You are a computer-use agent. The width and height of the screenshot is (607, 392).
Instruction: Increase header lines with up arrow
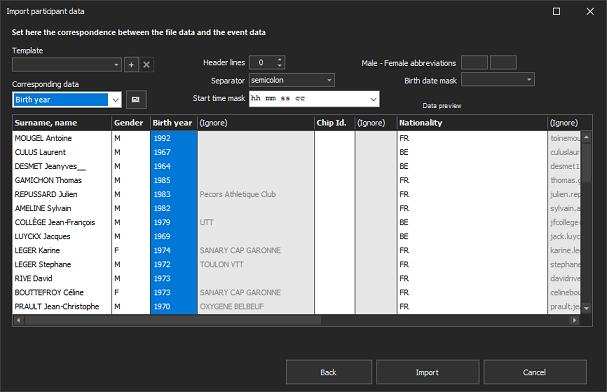[279, 59]
